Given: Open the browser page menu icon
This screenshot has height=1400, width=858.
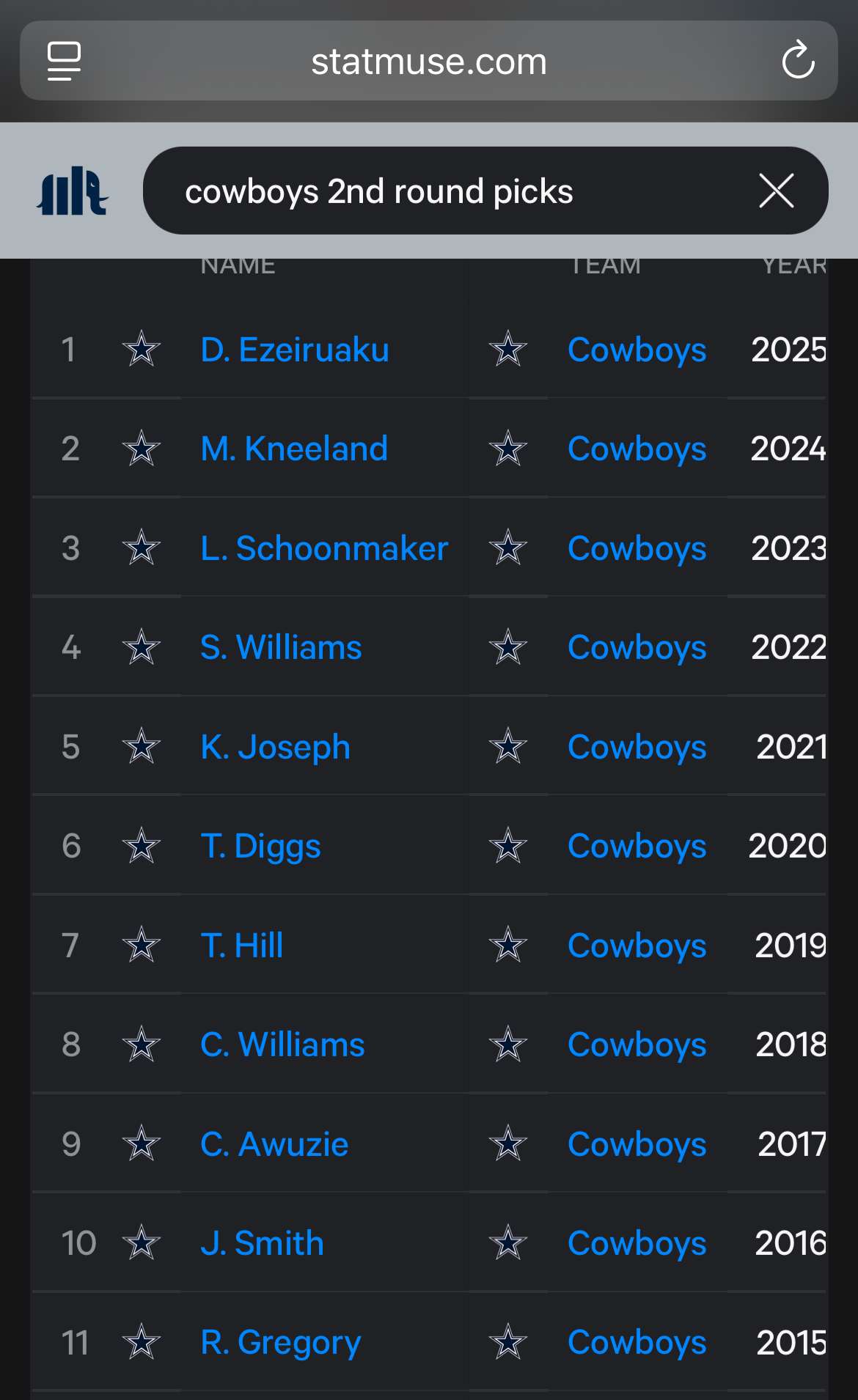Looking at the screenshot, I should [65, 61].
